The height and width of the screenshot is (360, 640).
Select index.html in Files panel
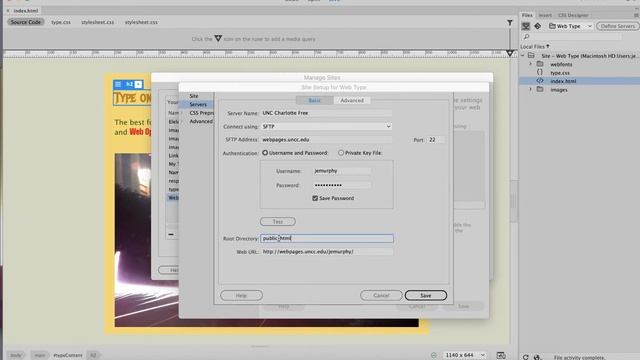pyautogui.click(x=563, y=81)
